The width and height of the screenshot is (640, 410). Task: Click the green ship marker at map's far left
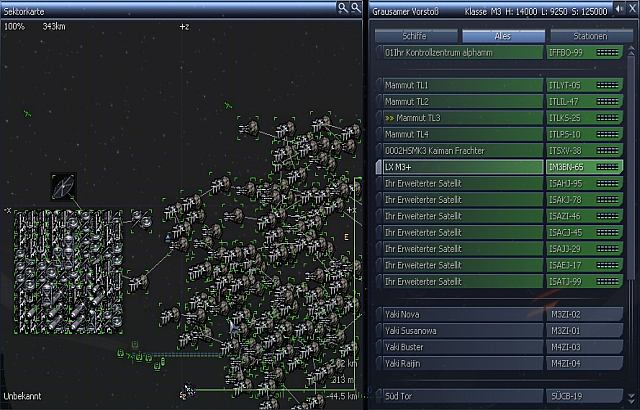(x=27, y=114)
